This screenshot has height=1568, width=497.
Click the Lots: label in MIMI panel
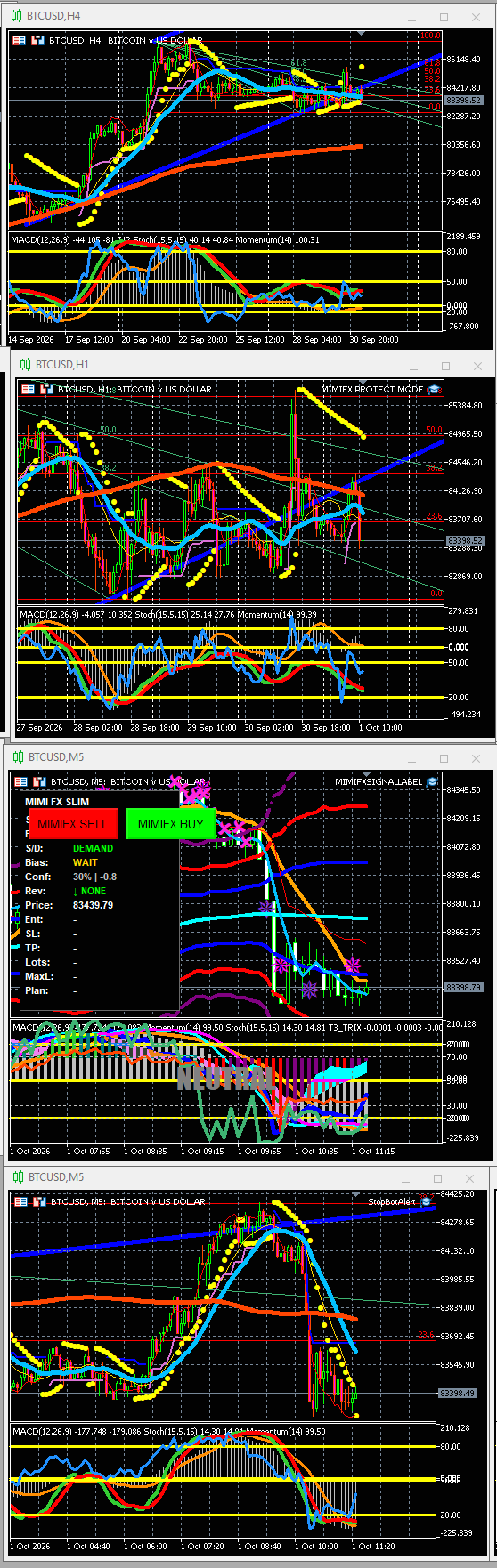click(37, 962)
